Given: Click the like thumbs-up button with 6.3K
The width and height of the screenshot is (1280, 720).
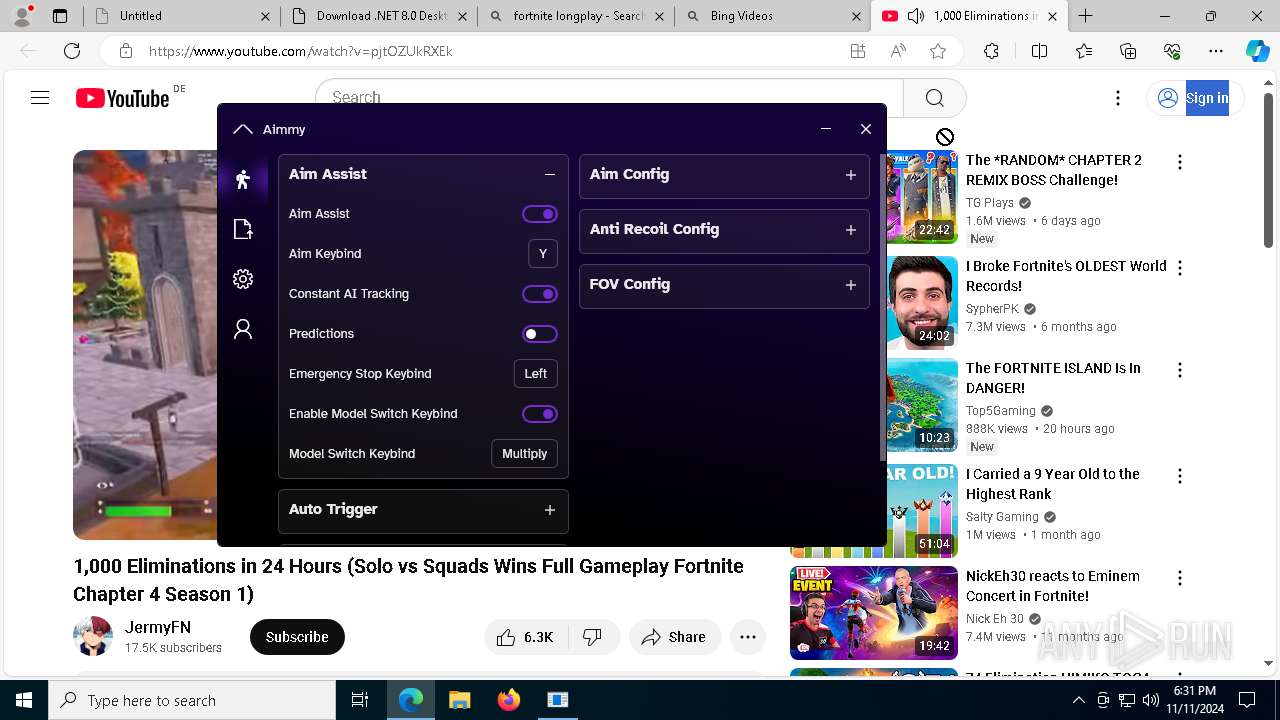Looking at the screenshot, I should pos(526,637).
